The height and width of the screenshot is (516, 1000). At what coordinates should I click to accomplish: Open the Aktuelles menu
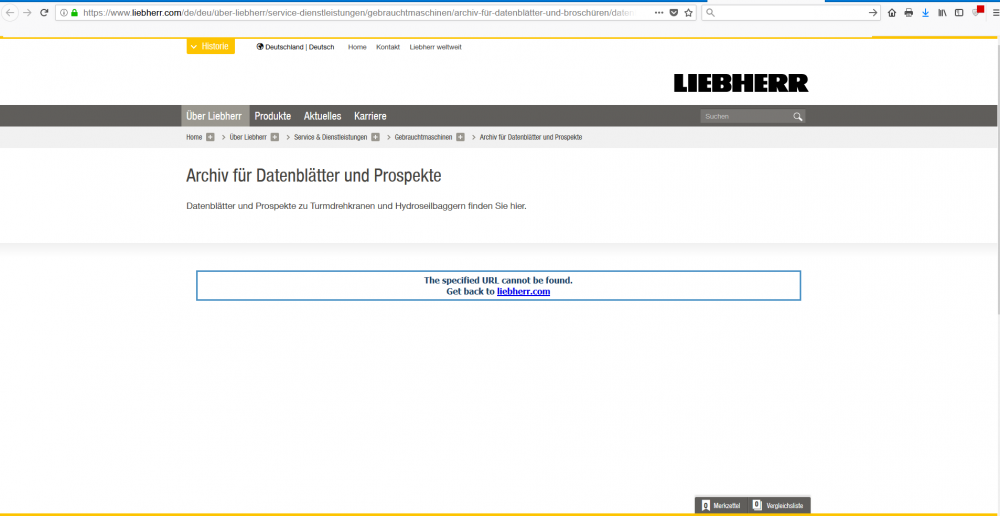pos(323,116)
